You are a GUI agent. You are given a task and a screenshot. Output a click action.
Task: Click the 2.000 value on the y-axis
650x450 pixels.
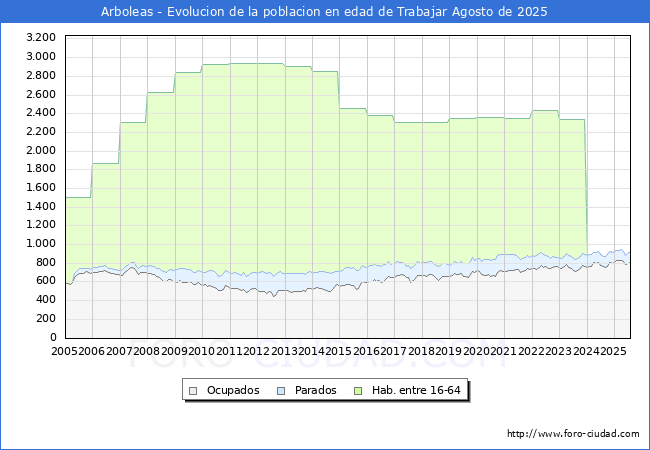pyautogui.click(x=40, y=150)
